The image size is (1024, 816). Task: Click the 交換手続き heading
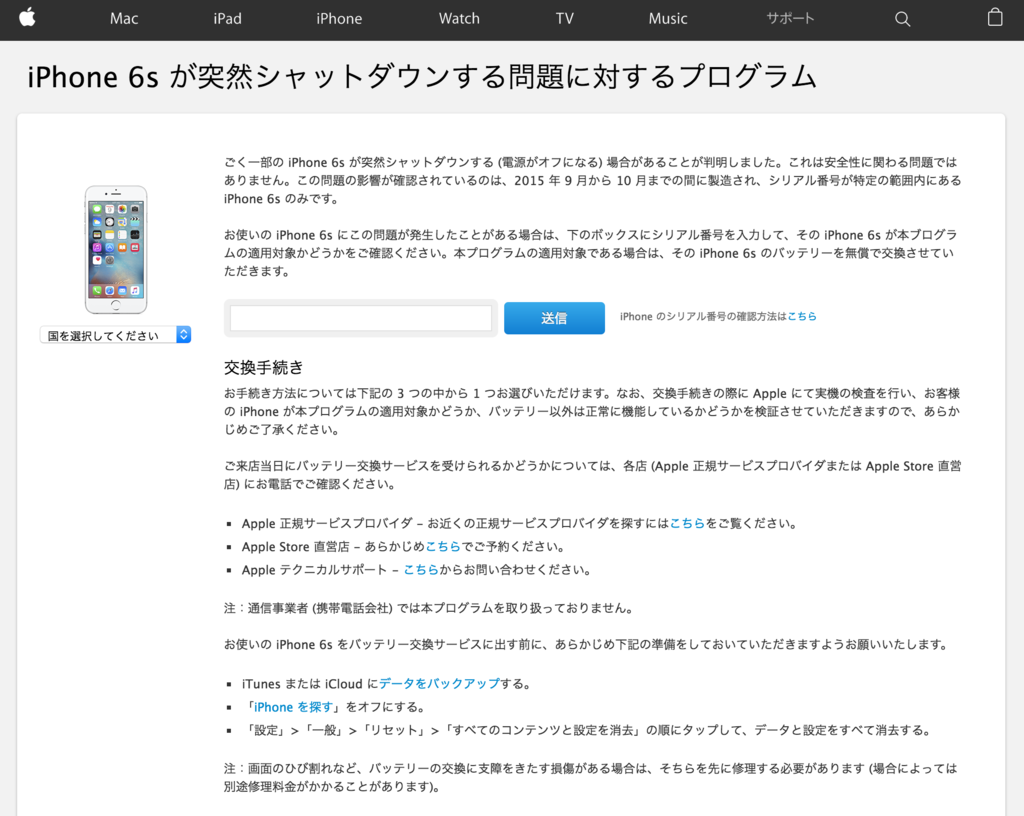264,368
